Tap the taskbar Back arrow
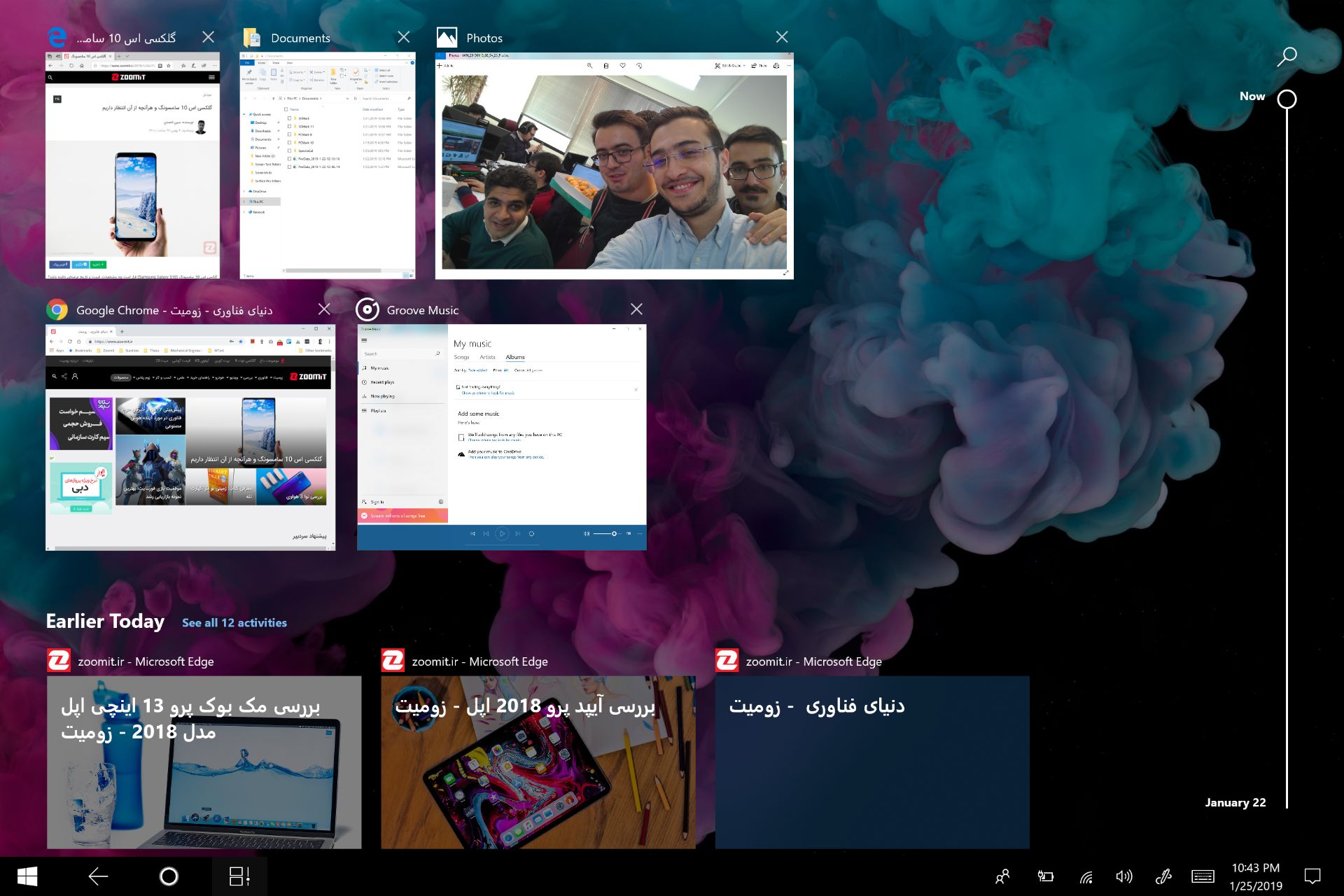The image size is (1344, 896). [x=98, y=876]
